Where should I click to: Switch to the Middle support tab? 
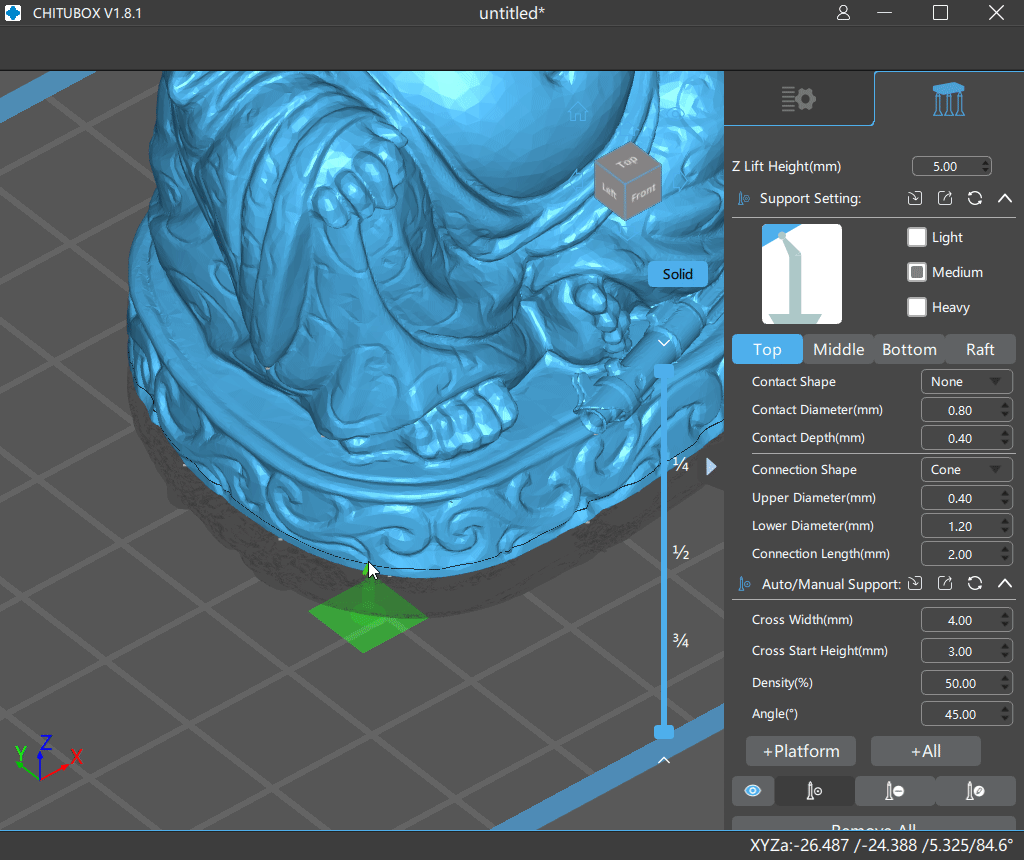click(839, 349)
